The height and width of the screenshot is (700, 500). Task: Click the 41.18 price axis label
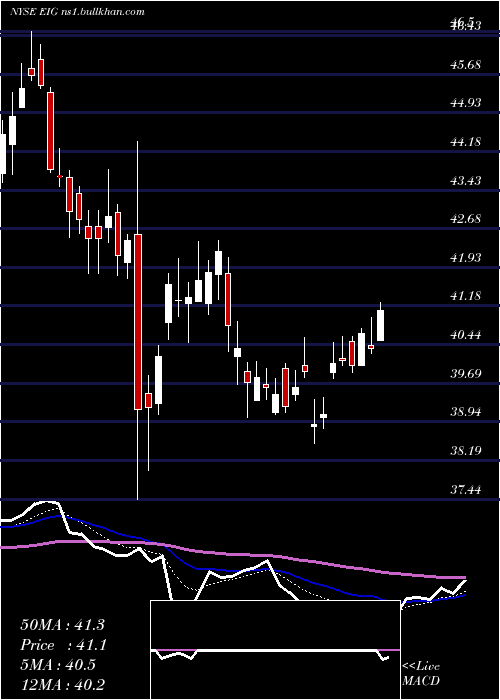[466, 296]
